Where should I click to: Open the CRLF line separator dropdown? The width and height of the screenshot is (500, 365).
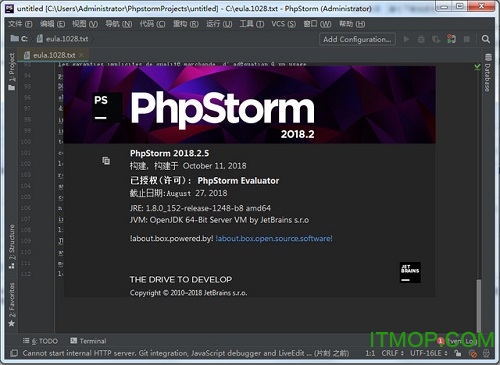click(393, 353)
